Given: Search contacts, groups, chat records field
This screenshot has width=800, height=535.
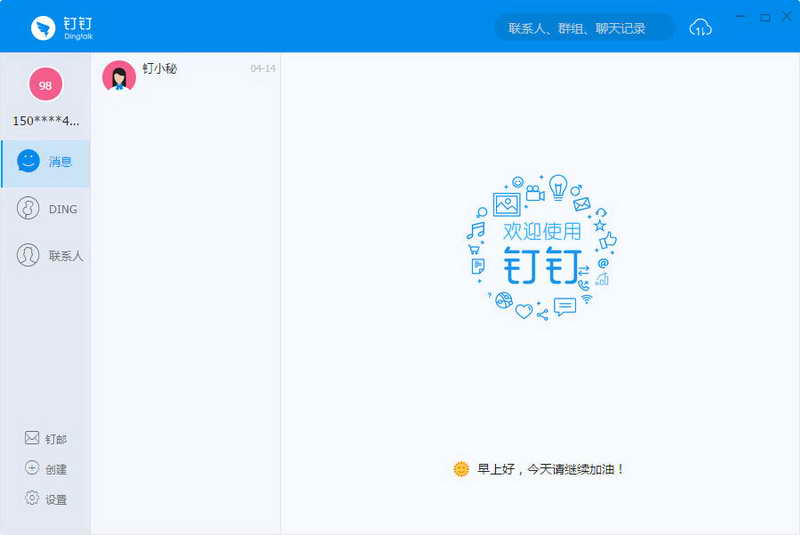Looking at the screenshot, I should [585, 28].
